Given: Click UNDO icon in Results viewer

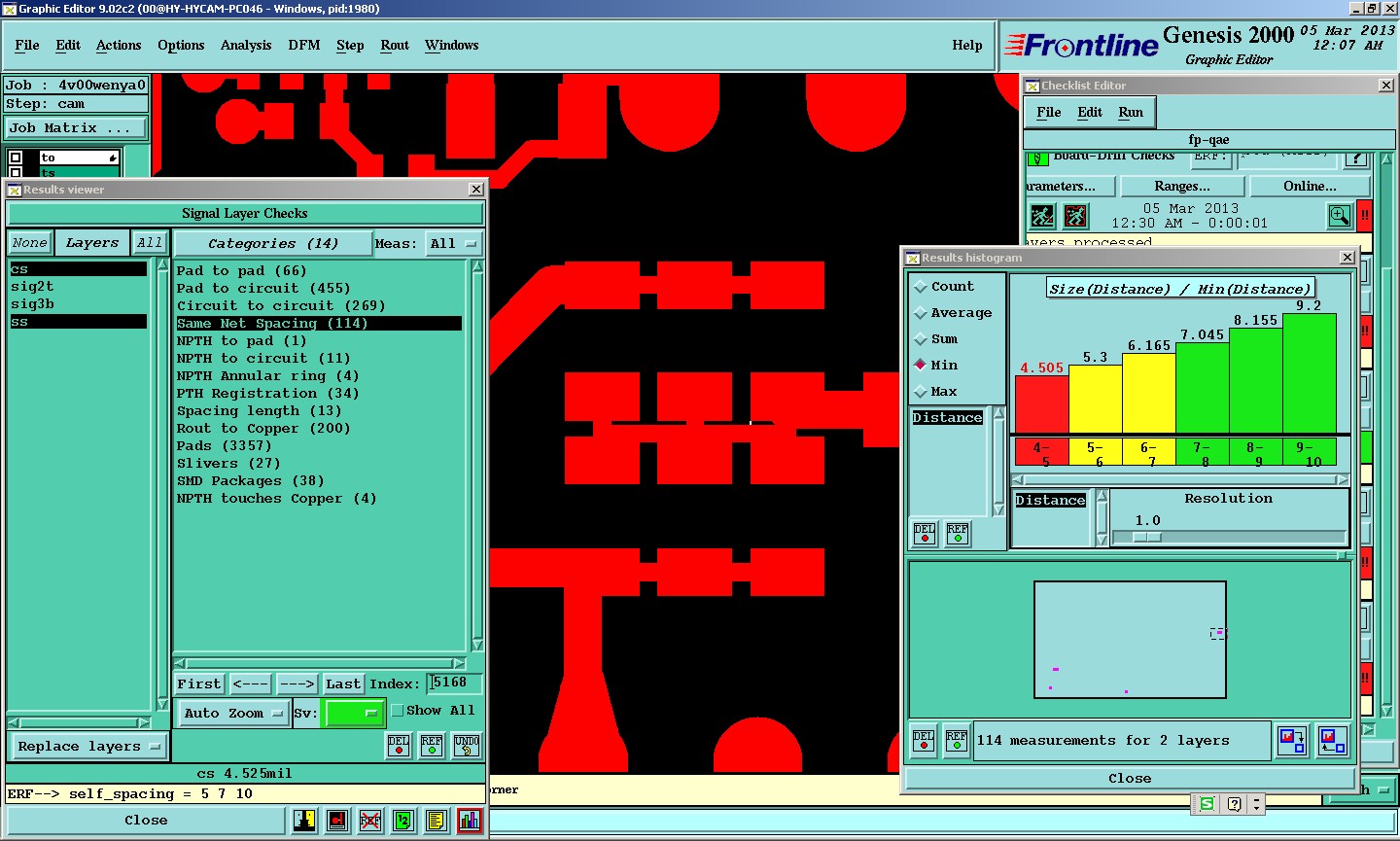Looking at the screenshot, I should [467, 746].
